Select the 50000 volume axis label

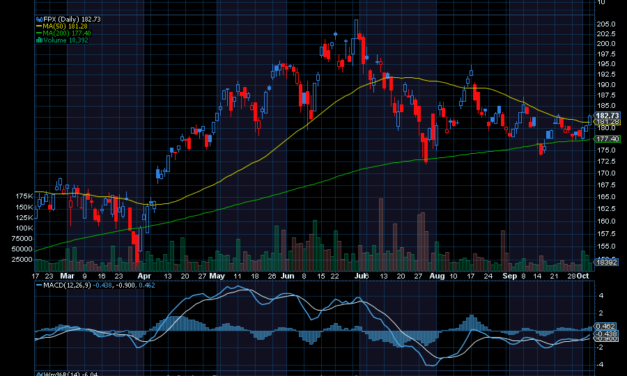22,249
